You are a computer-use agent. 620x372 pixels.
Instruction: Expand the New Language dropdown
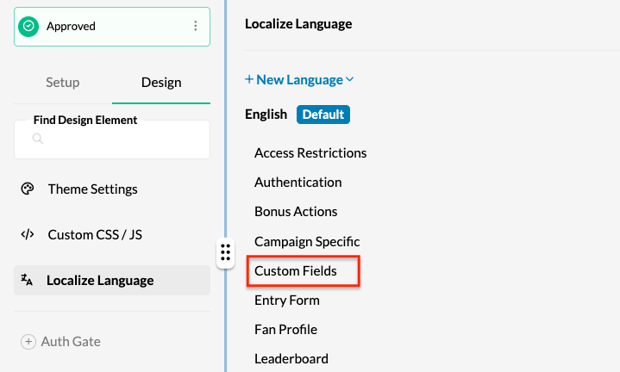[x=299, y=80]
